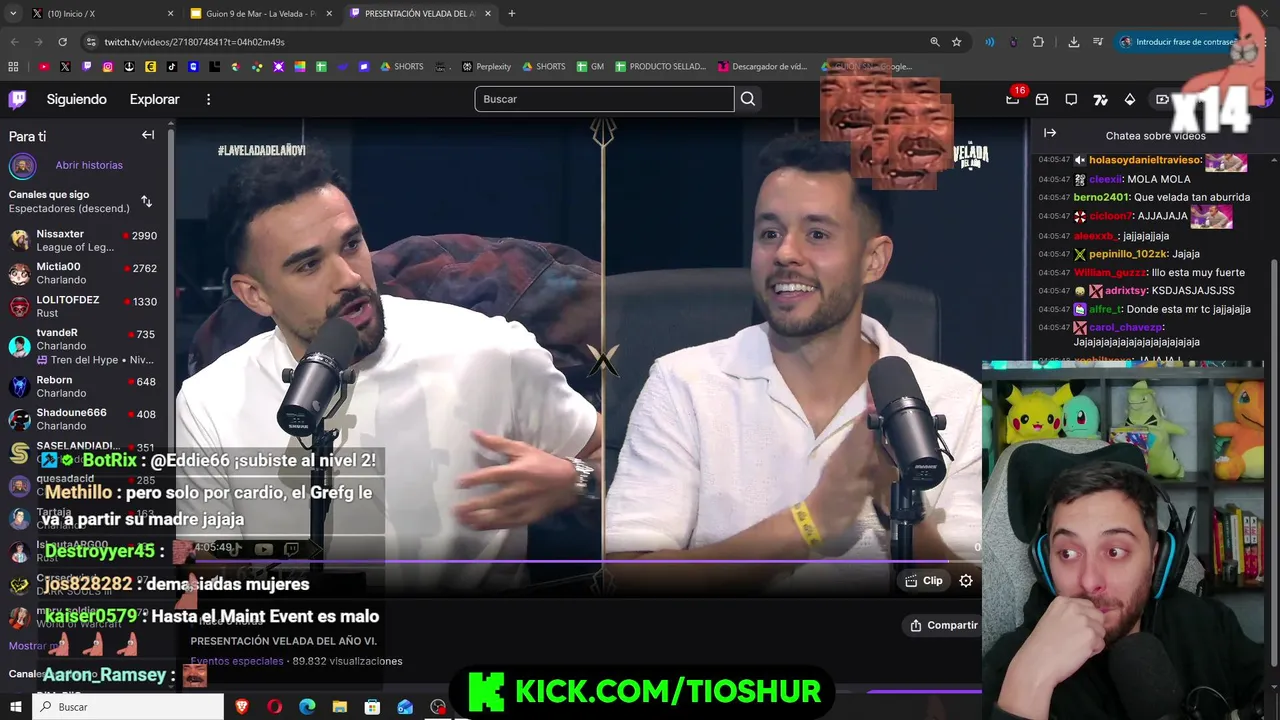The image size is (1280, 720).
Task: Open the Twitch three-dot more menu
Action: (x=208, y=99)
